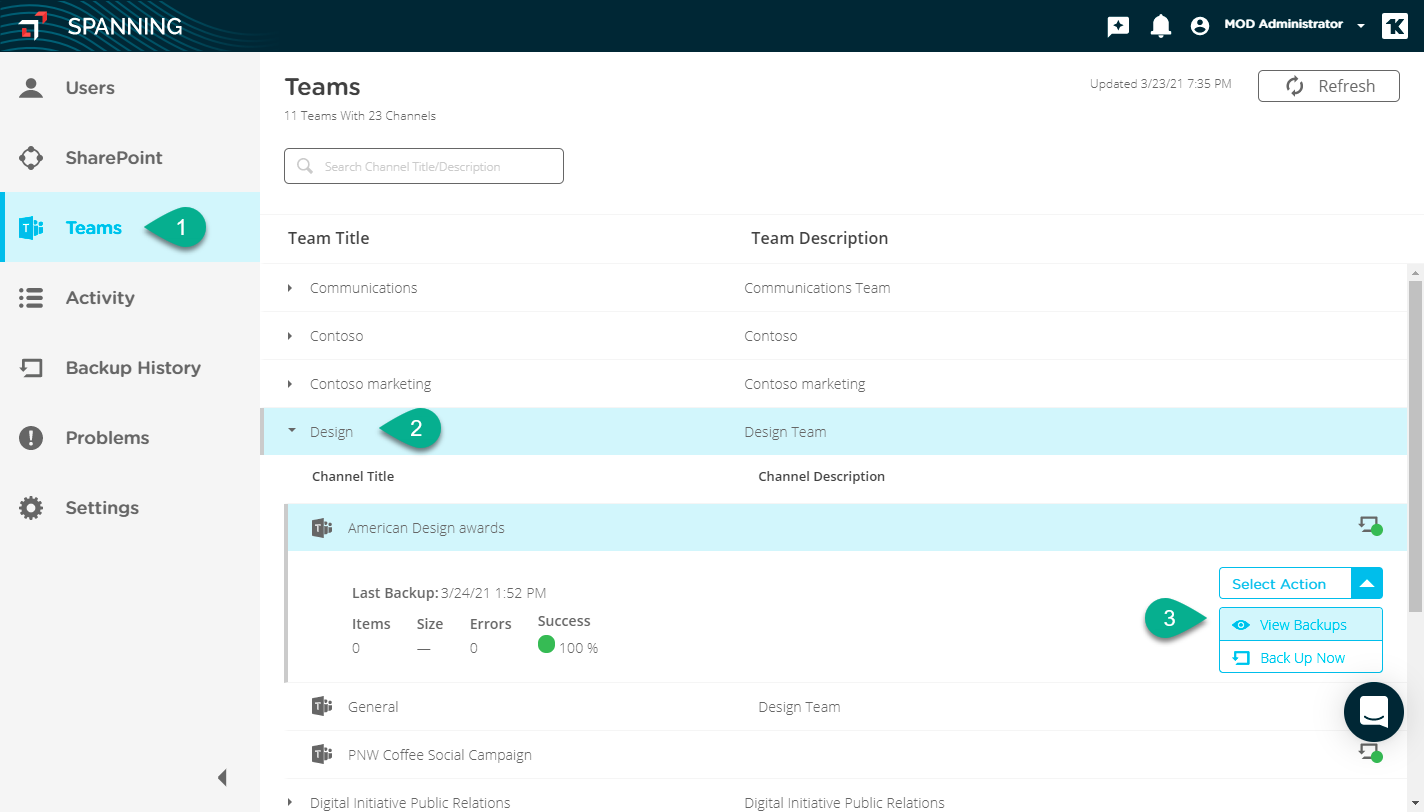Click the Backup History icon
This screenshot has height=812, width=1424.
click(31, 368)
